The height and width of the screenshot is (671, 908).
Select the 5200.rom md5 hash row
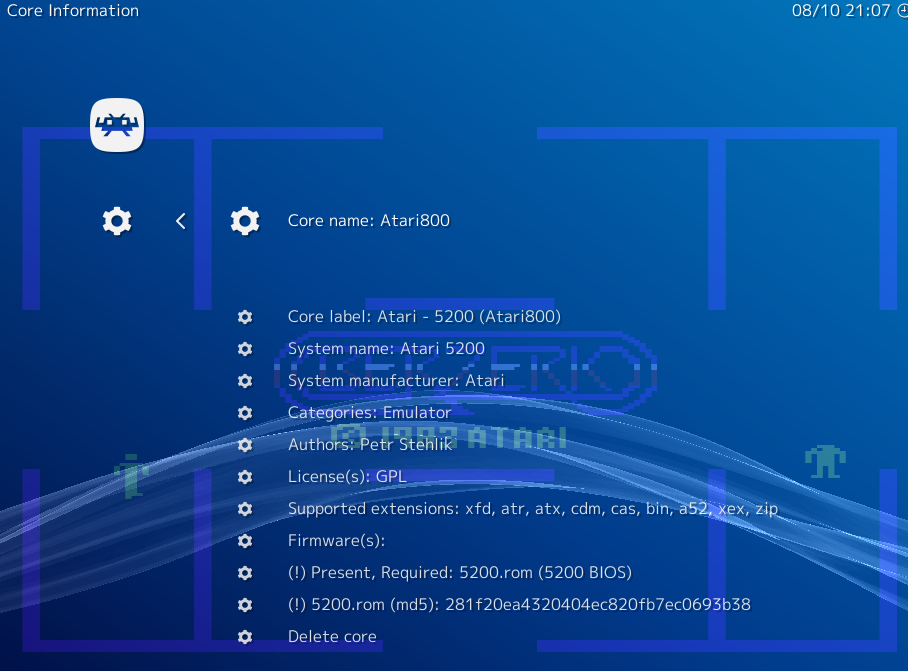tap(519, 605)
